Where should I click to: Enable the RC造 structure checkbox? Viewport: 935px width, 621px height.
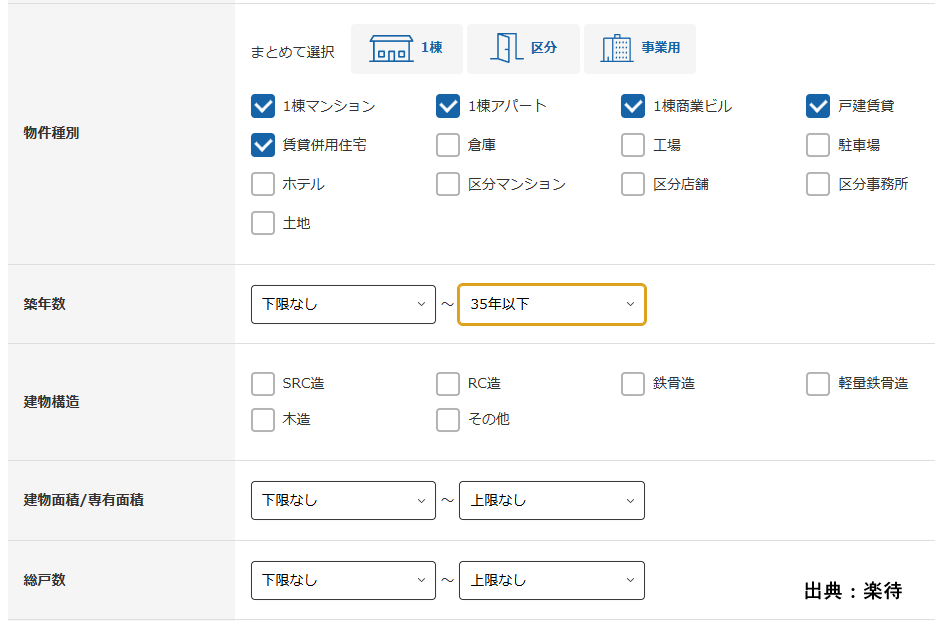coord(448,384)
